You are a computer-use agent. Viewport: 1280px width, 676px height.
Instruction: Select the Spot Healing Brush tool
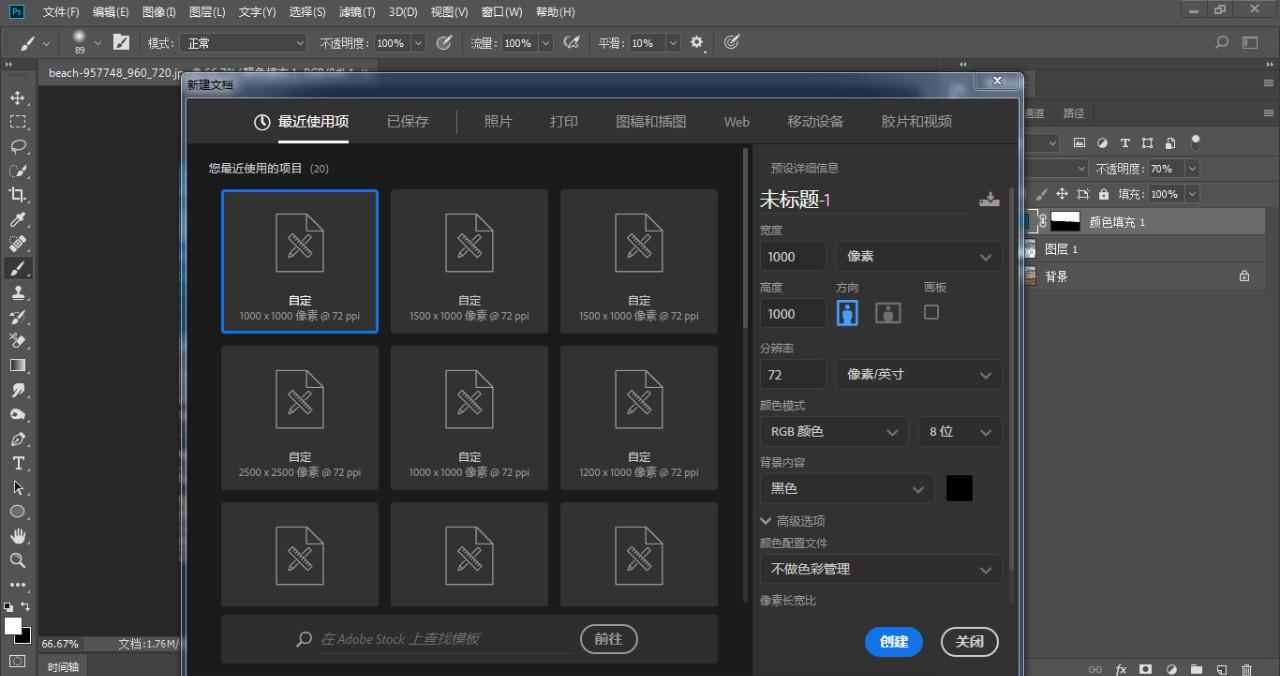click(x=18, y=244)
